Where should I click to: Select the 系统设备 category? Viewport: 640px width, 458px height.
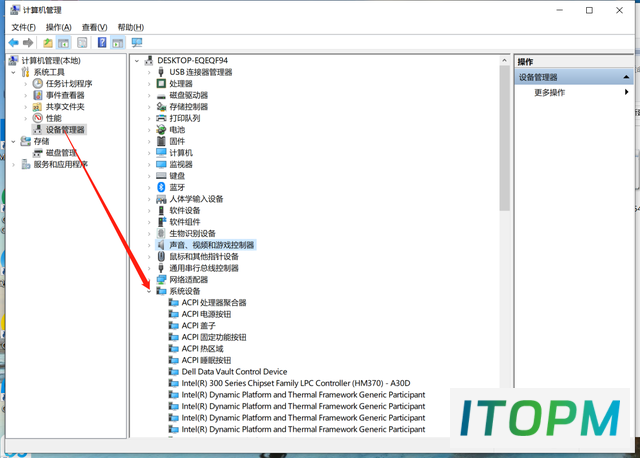point(185,291)
